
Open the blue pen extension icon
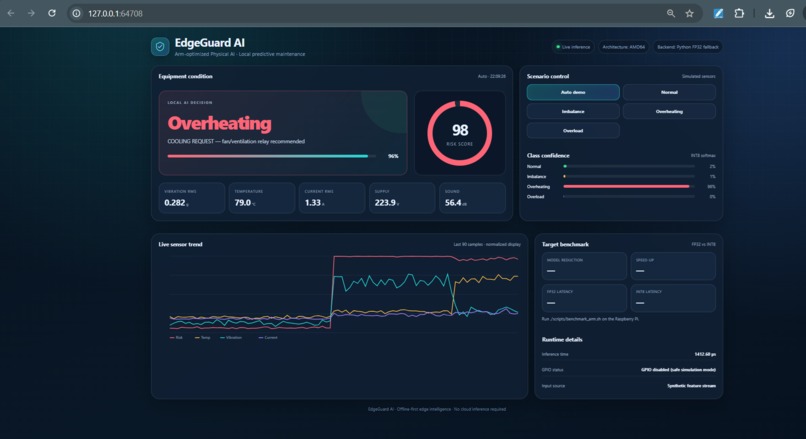pos(718,13)
